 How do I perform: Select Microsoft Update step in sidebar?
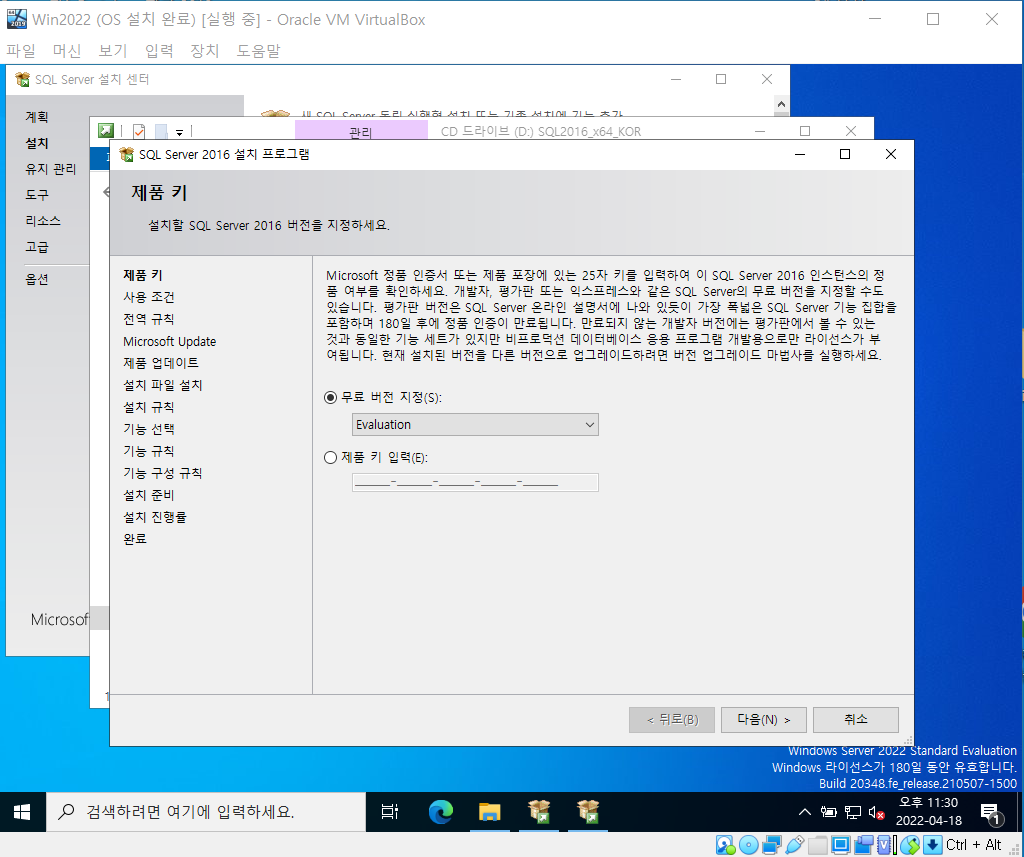tap(170, 342)
